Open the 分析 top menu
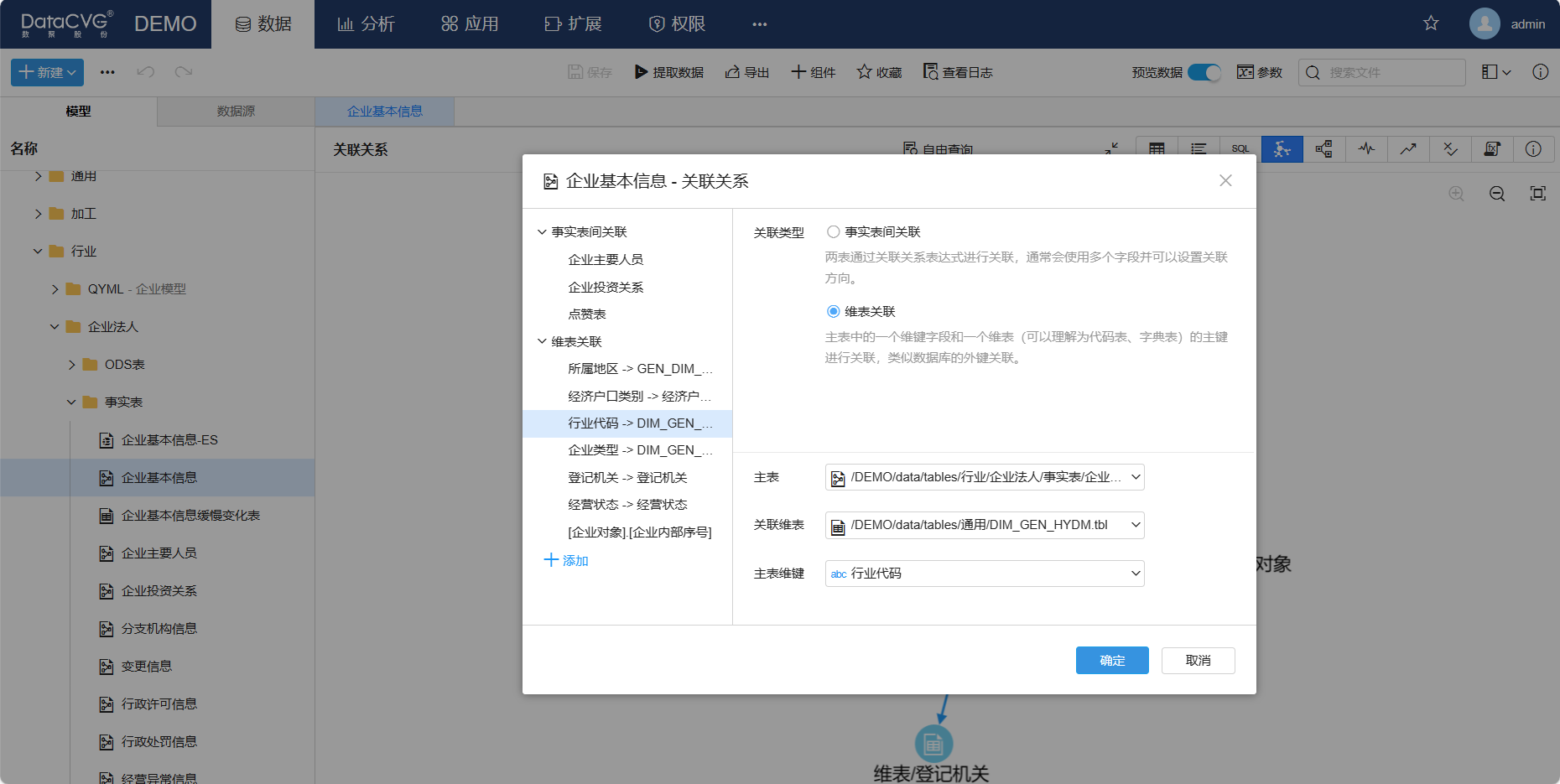This screenshot has width=1560, height=784. click(366, 24)
